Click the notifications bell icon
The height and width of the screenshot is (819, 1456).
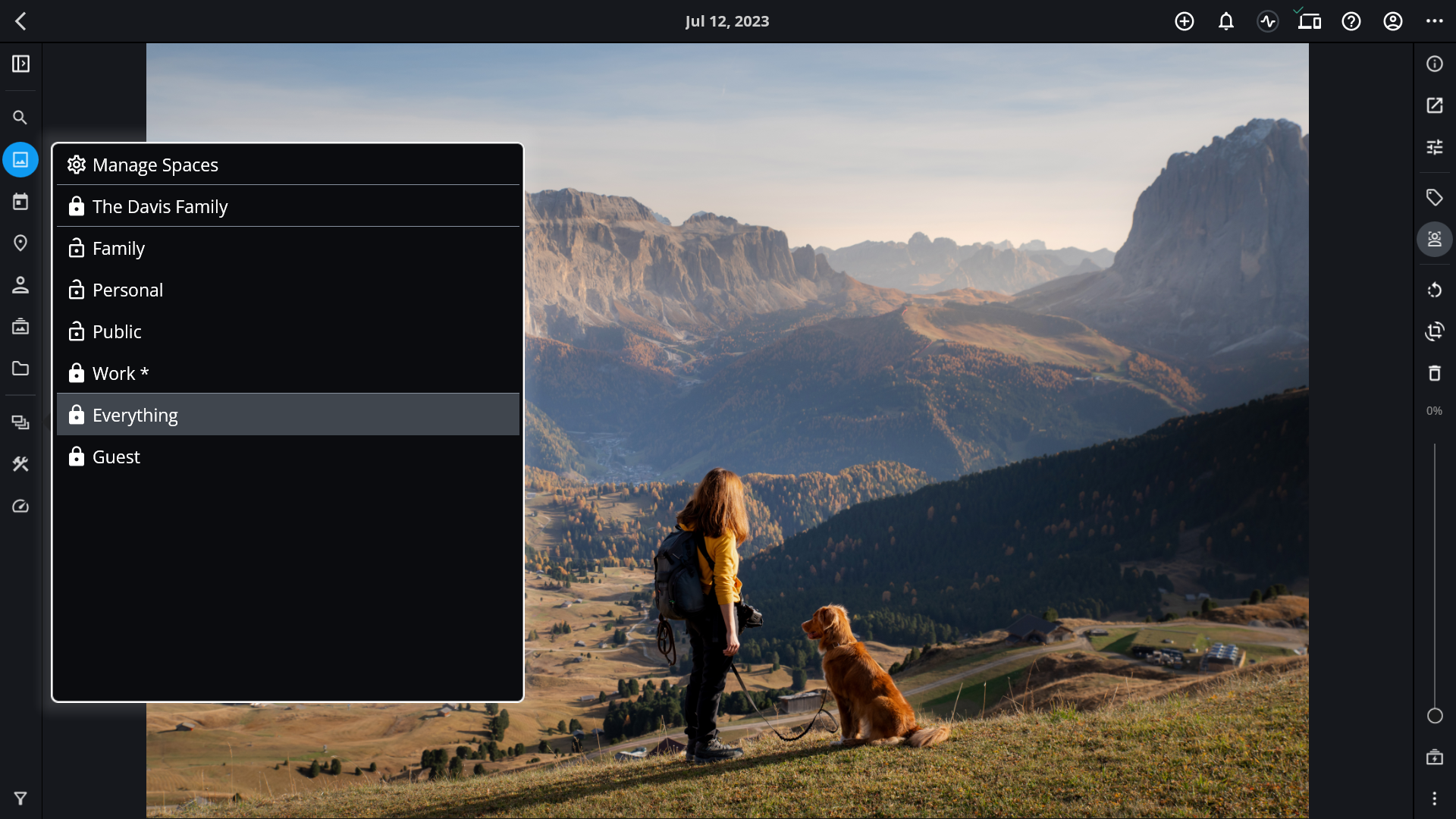click(1226, 21)
